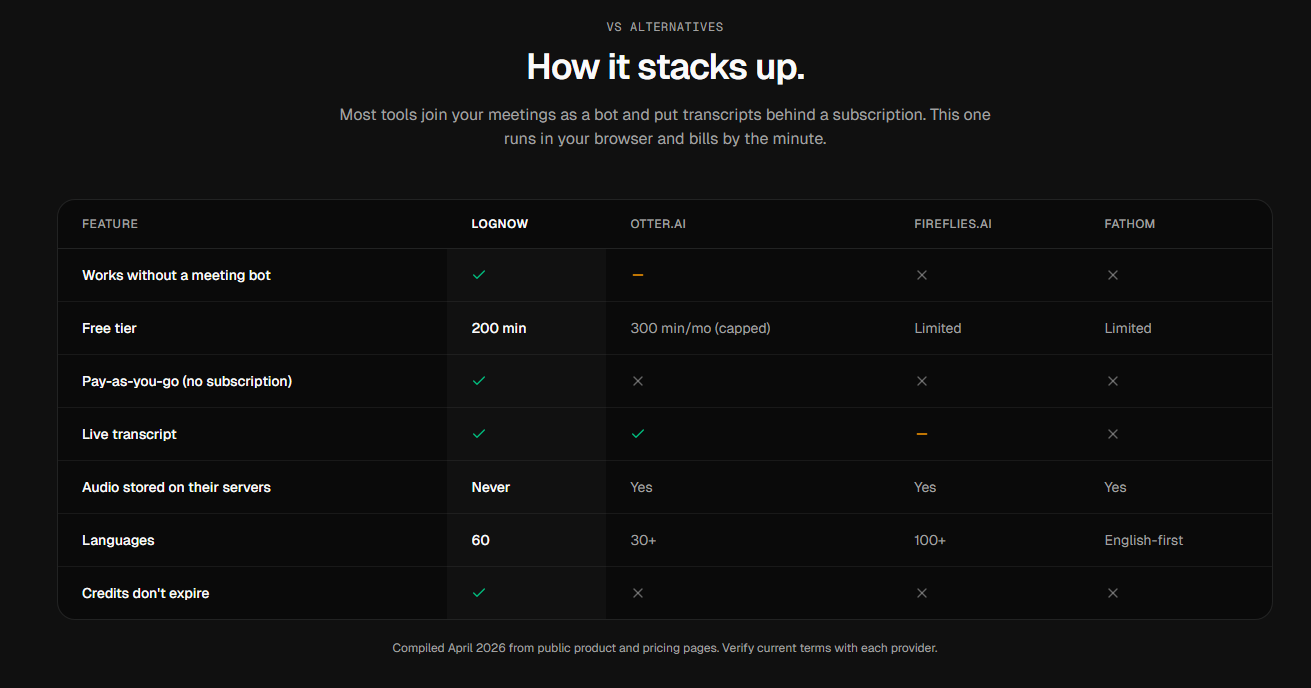Click the FIREFLIES.AI column header
Screen dimensions: 1311x688
click(x=953, y=224)
